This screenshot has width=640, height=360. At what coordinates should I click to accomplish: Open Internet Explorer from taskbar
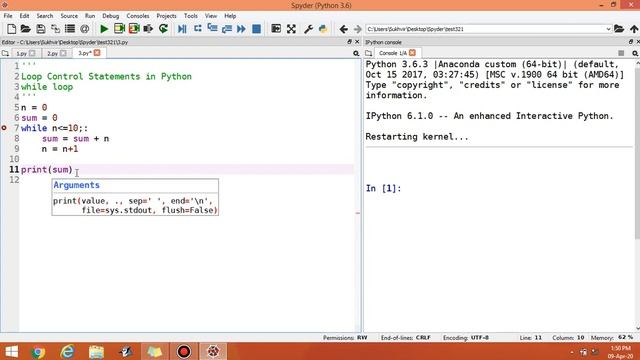[67, 352]
